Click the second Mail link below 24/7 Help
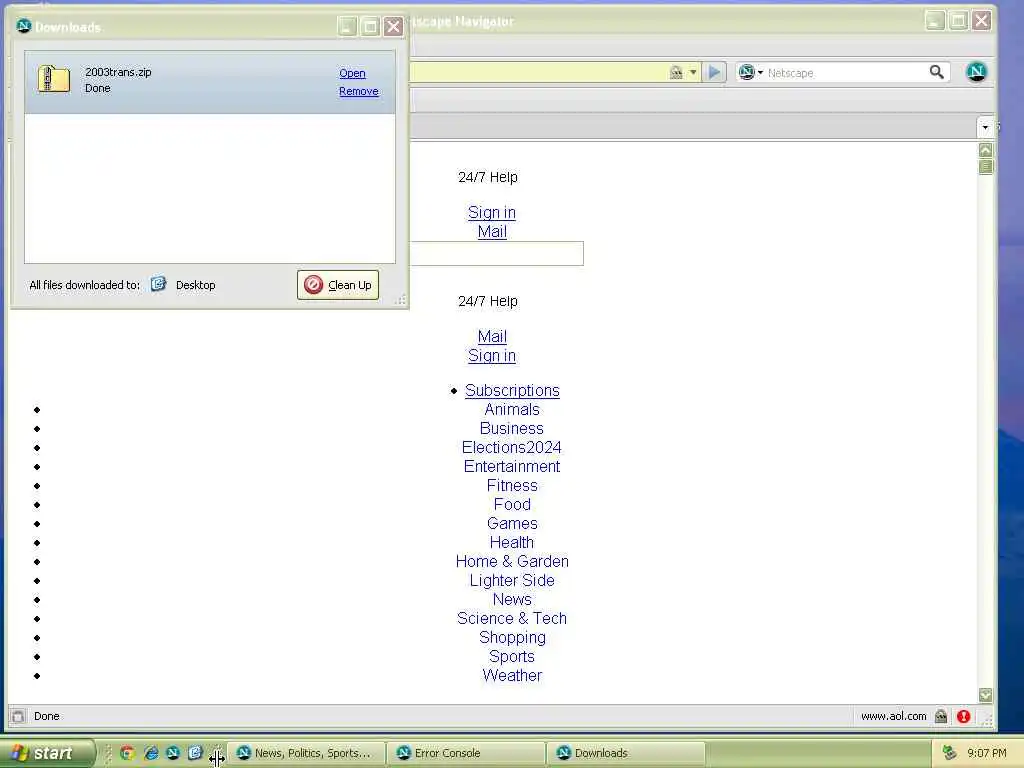Screen dimensions: 1024x768 (492, 336)
